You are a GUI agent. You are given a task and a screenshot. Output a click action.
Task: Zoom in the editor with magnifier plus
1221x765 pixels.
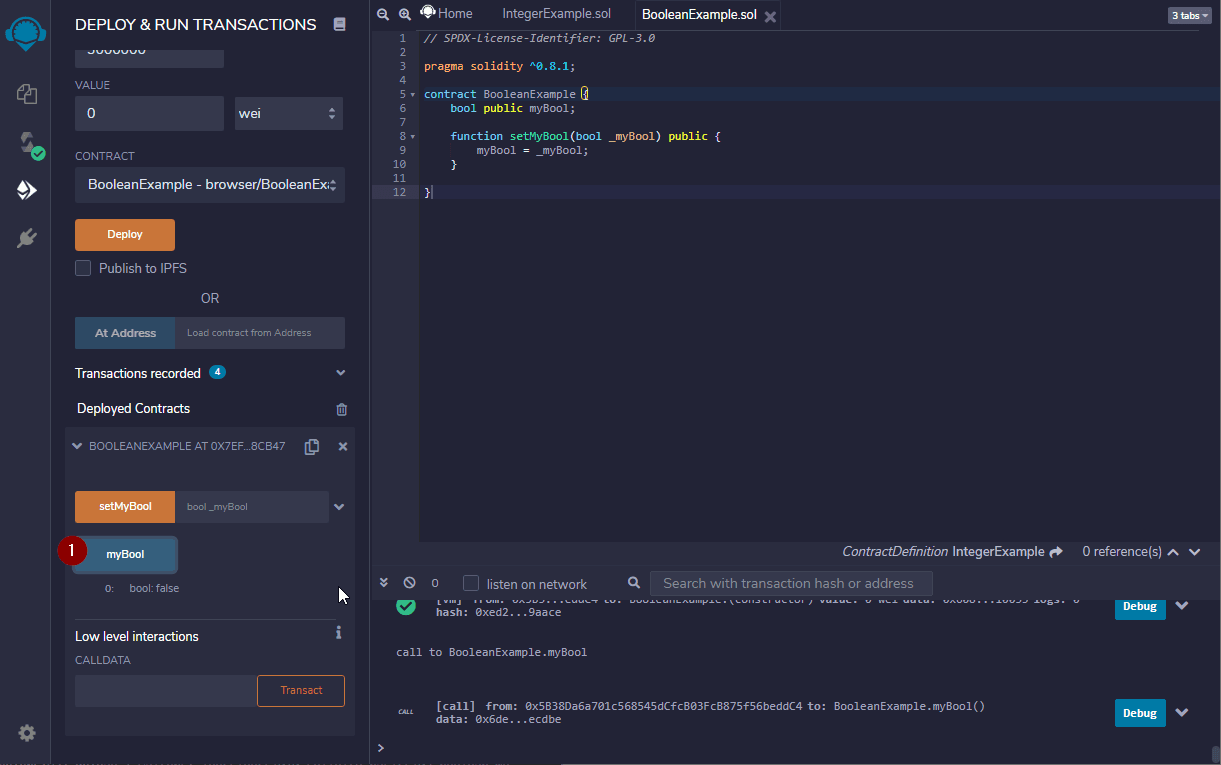(405, 14)
